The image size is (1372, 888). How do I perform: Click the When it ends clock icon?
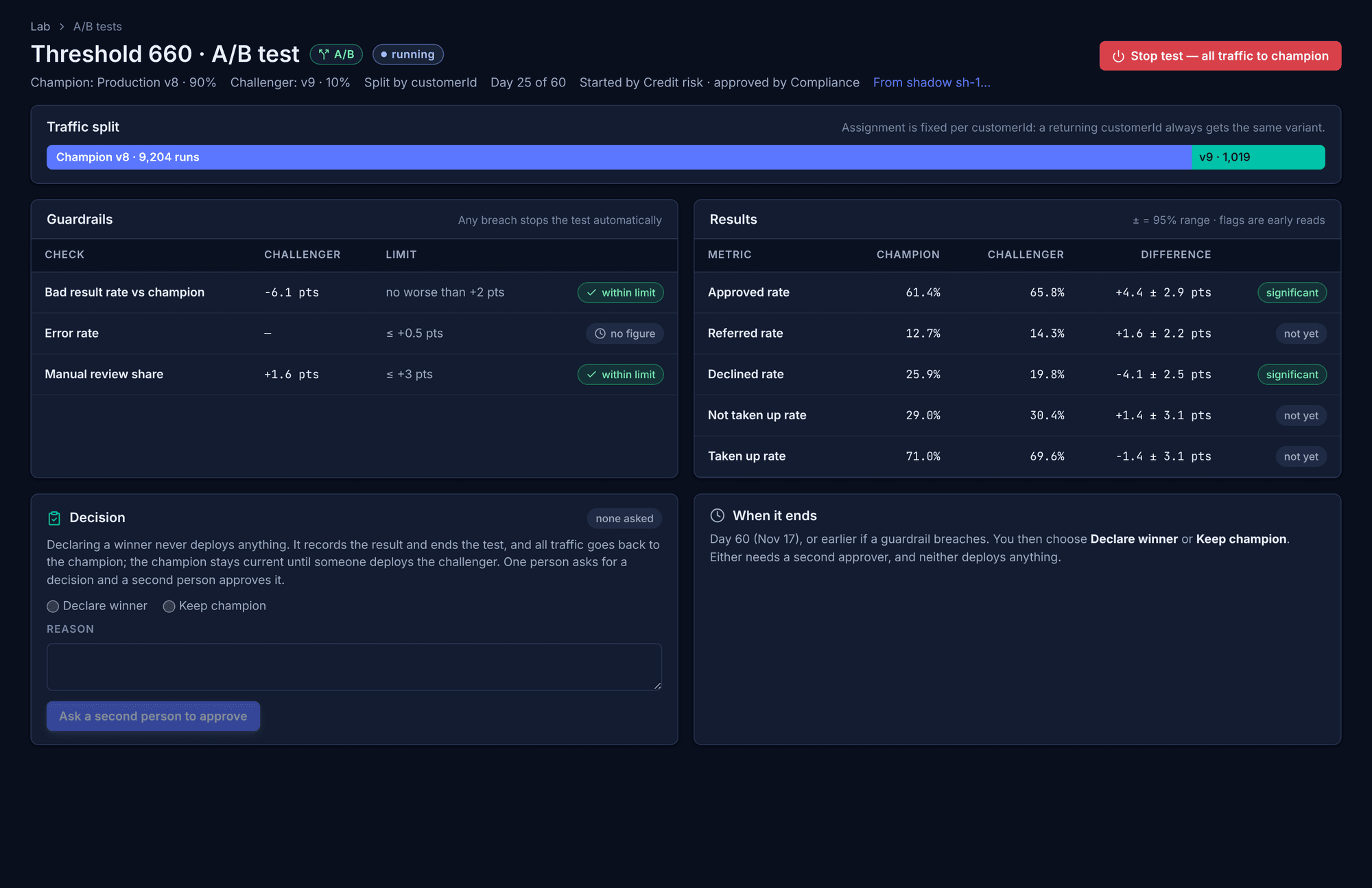(718, 515)
